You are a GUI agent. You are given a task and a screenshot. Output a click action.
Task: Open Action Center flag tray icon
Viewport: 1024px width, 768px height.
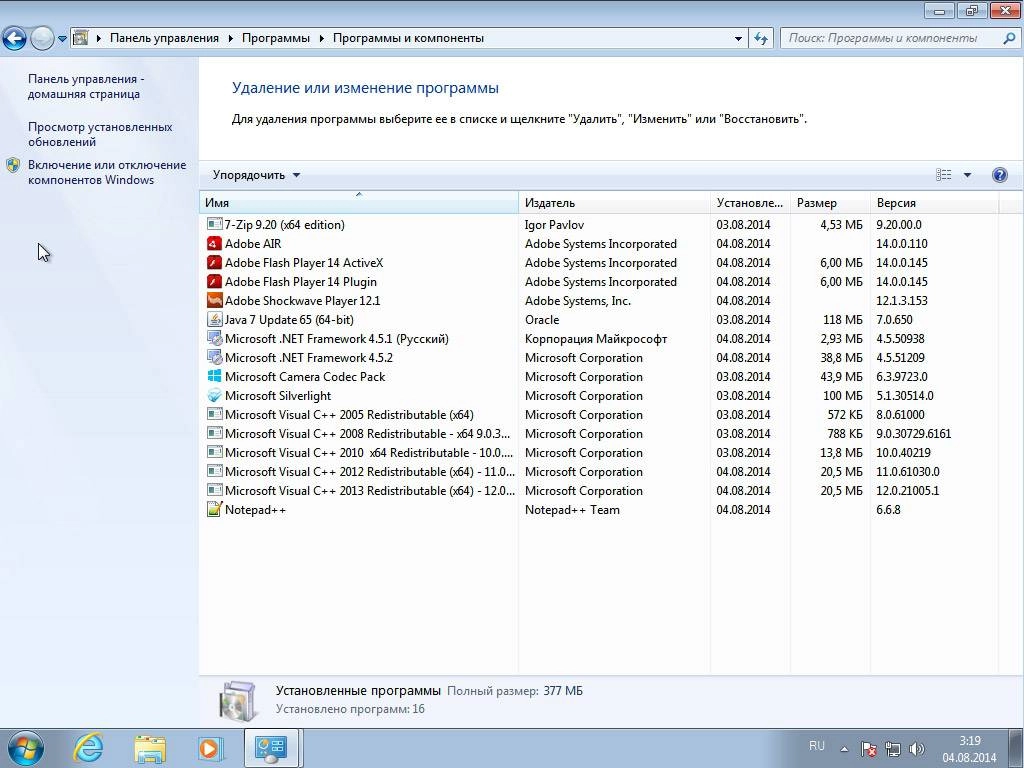pos(869,748)
